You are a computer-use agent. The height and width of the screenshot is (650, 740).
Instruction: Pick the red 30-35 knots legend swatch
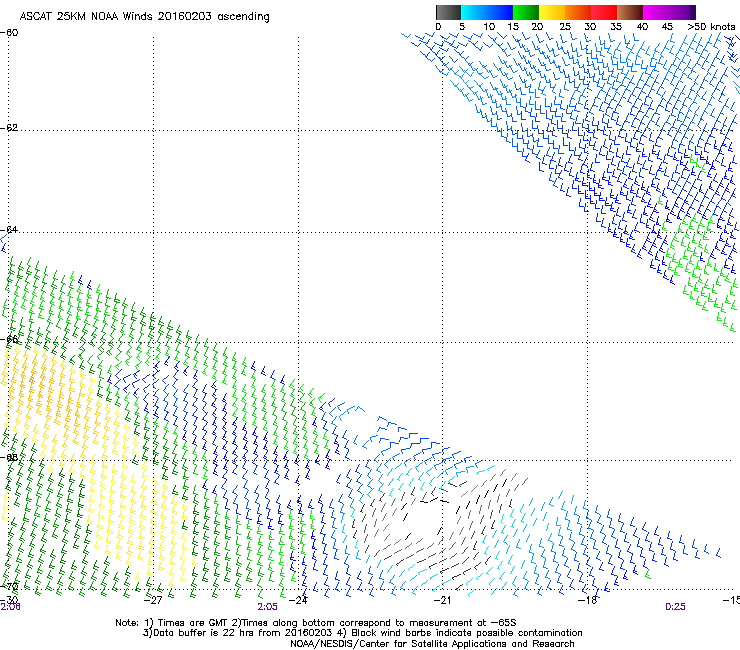[604, 12]
